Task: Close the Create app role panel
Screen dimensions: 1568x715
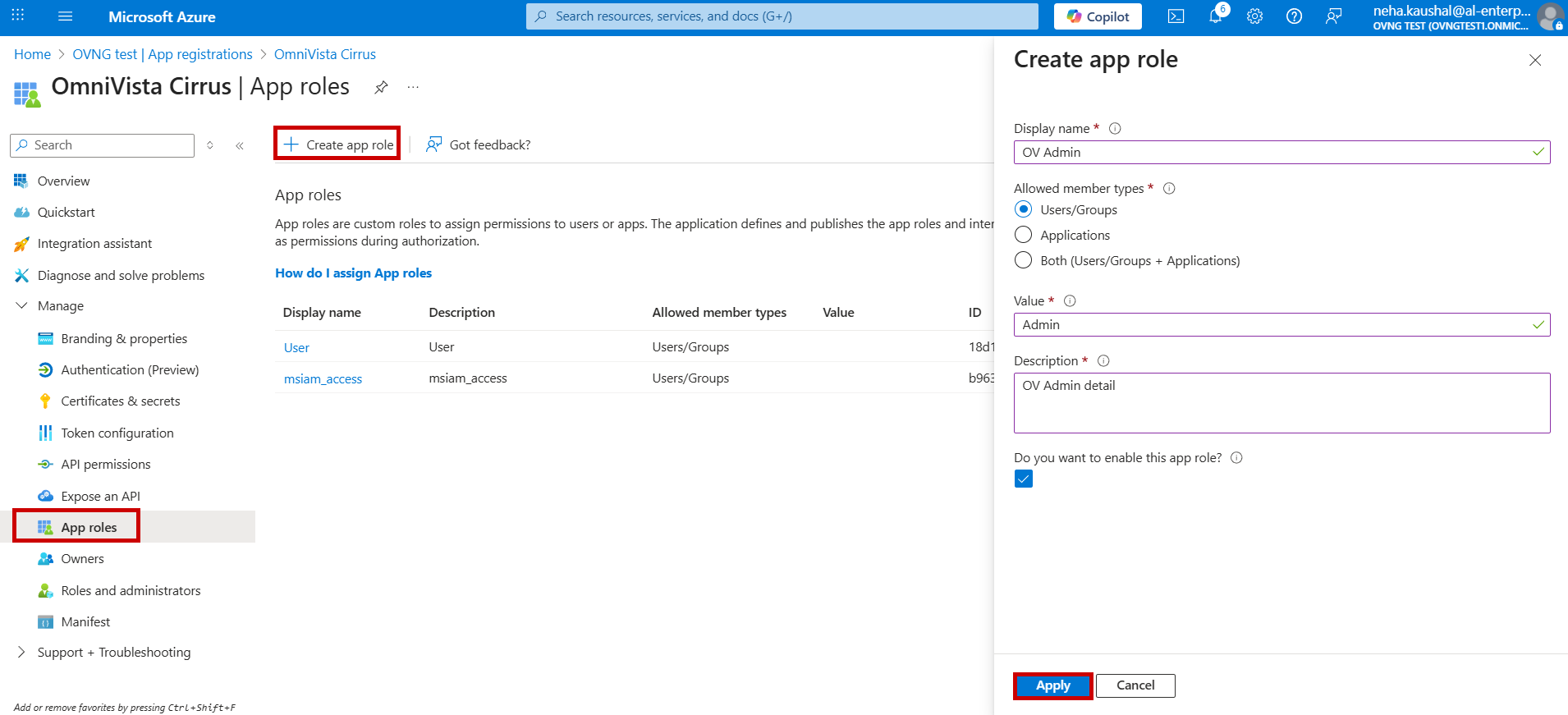Action: click(1535, 60)
